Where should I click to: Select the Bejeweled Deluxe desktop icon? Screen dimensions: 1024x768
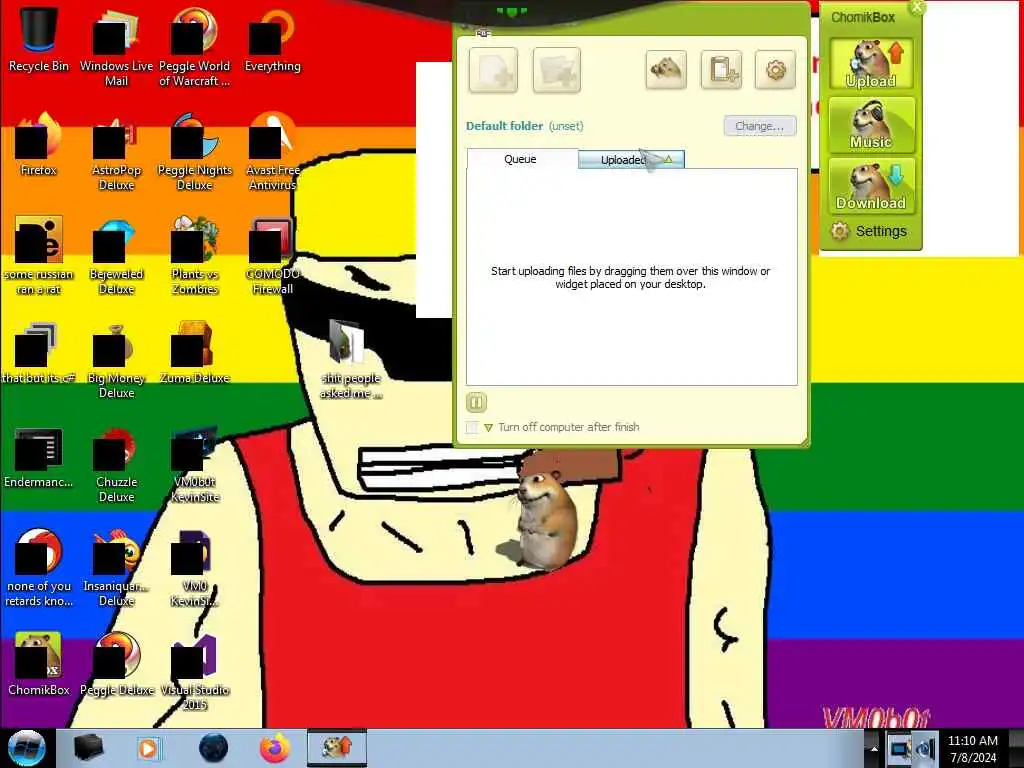pos(116,256)
